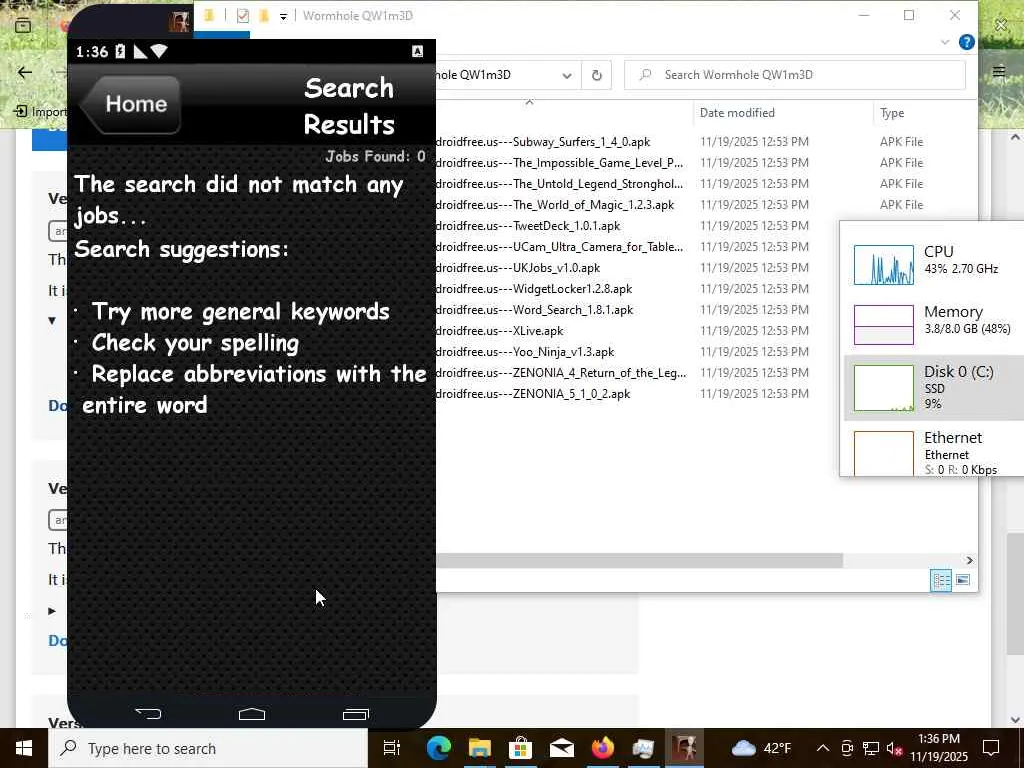Switch to large icons view layout icon
Screen dimensions: 1024x768
click(963, 580)
